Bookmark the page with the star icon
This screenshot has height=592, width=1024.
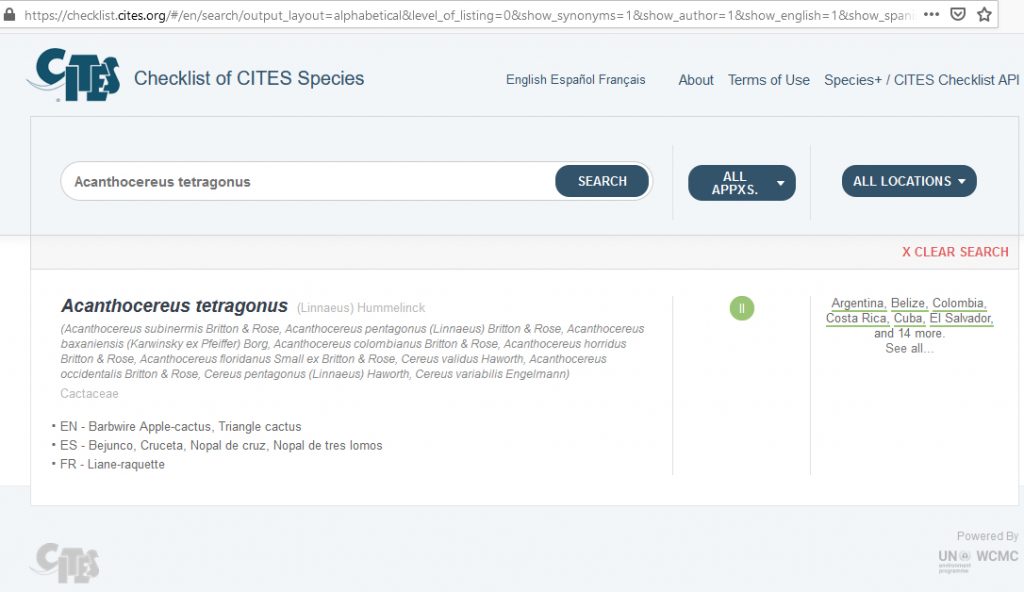[984, 14]
